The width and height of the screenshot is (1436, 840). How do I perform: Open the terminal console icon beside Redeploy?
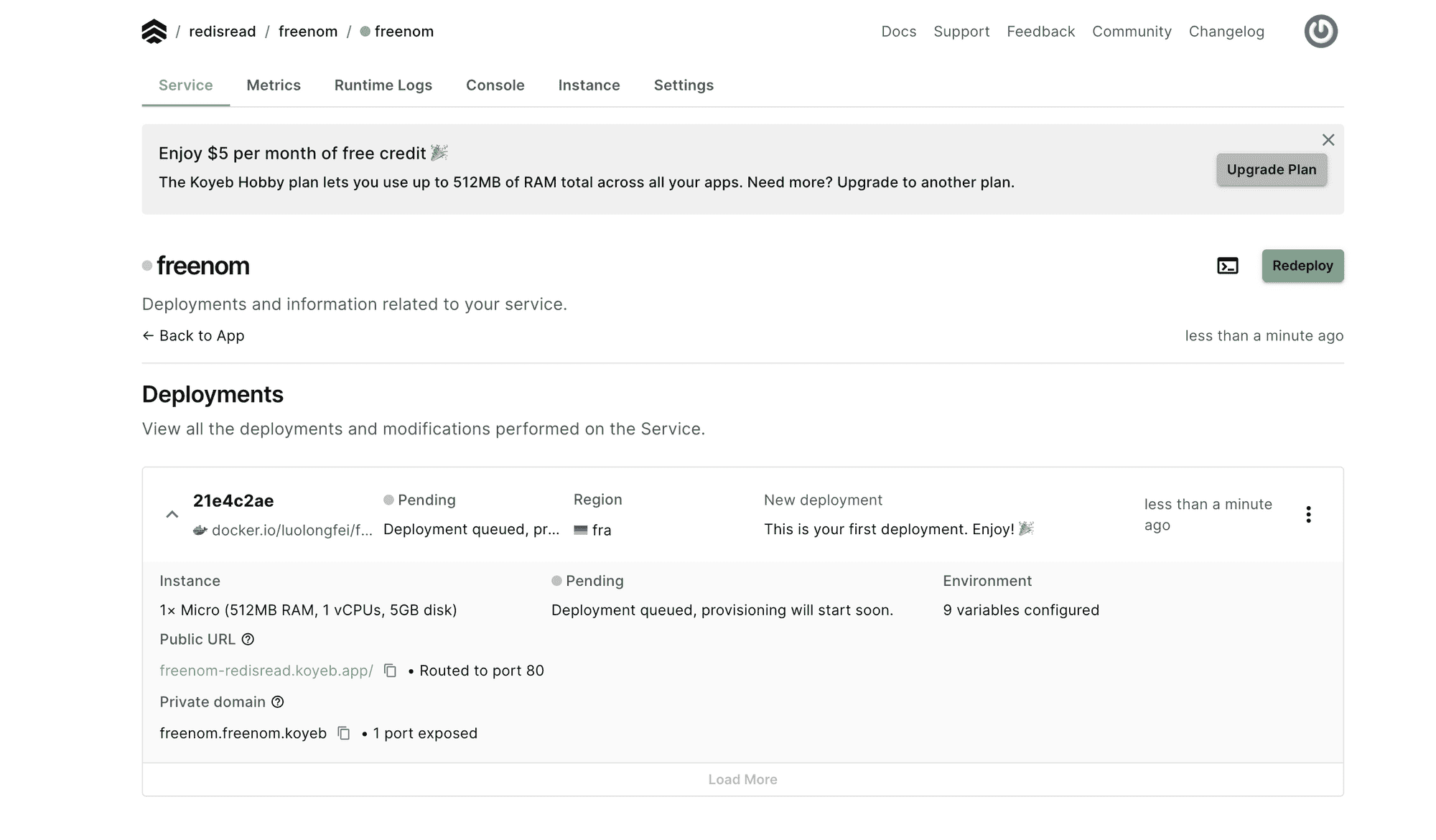pos(1227,266)
